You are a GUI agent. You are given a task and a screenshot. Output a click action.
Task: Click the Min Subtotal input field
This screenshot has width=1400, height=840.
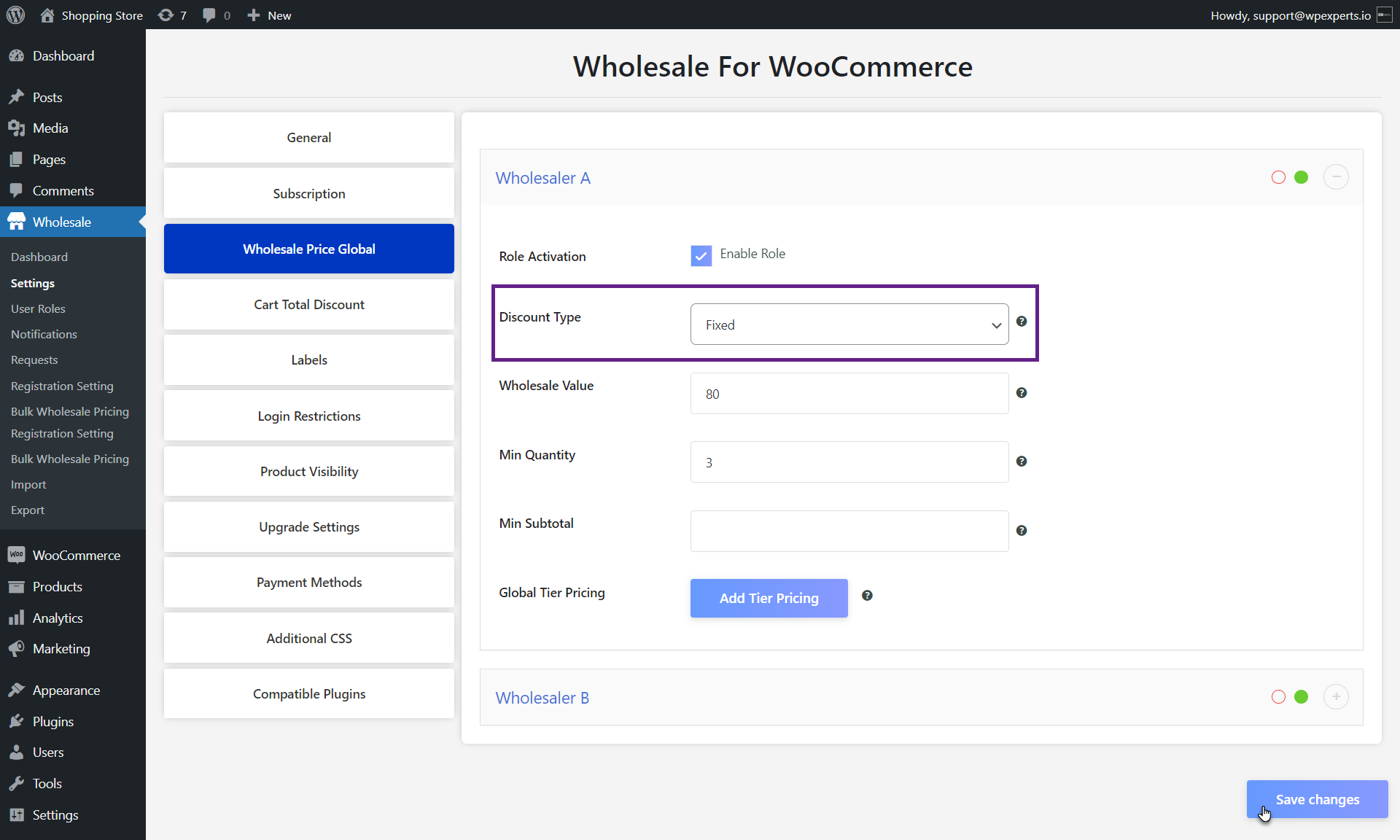click(x=849, y=532)
